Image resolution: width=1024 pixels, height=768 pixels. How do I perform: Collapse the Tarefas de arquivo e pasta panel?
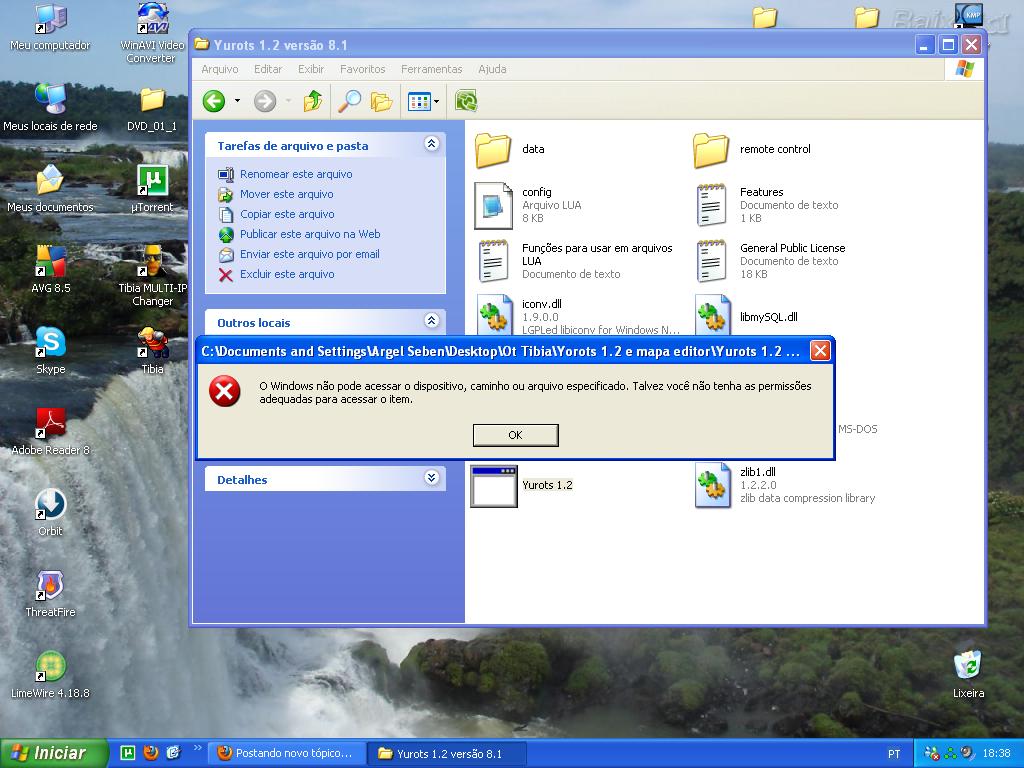(x=431, y=144)
